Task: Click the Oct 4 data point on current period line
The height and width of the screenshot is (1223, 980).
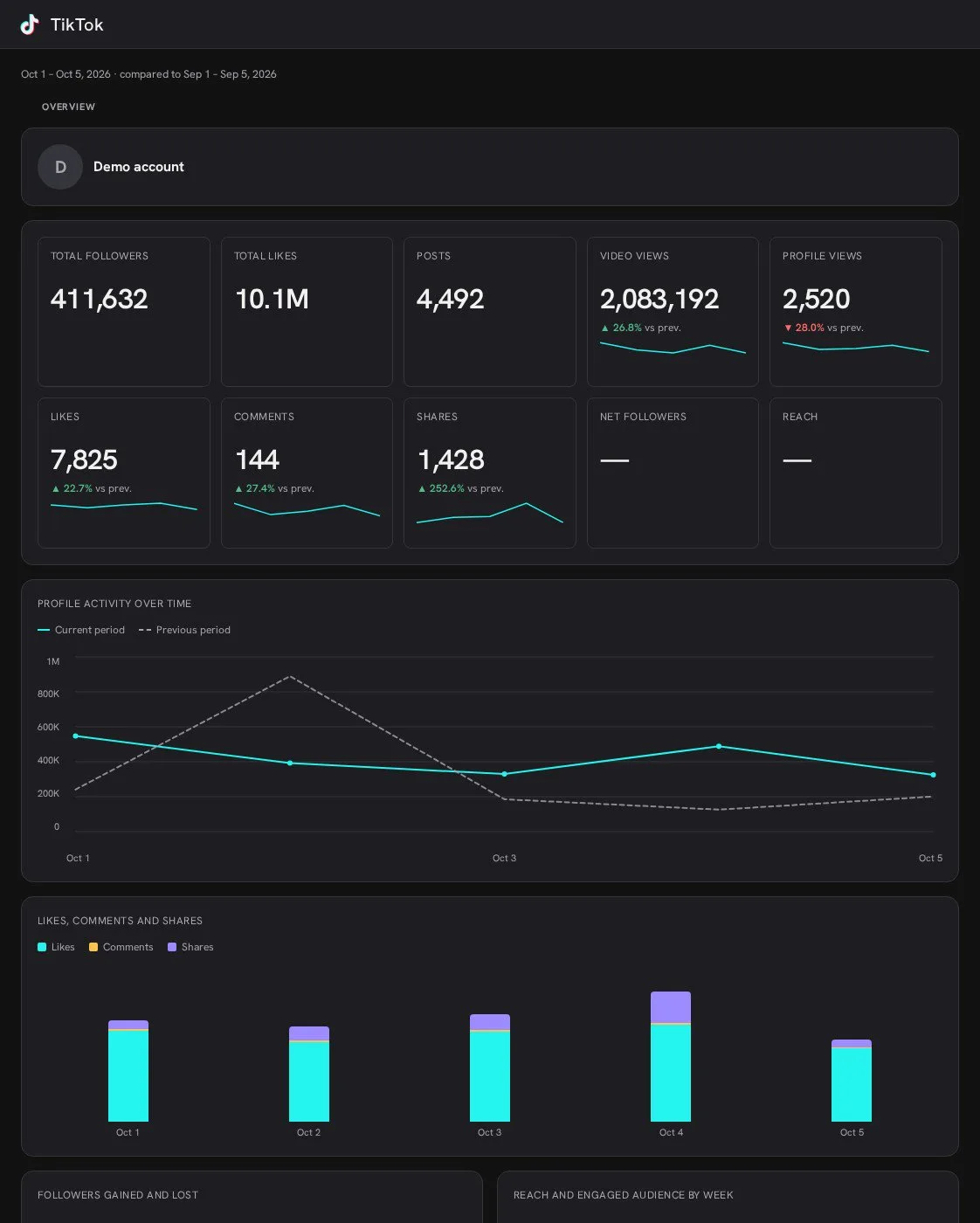Action: 719,746
